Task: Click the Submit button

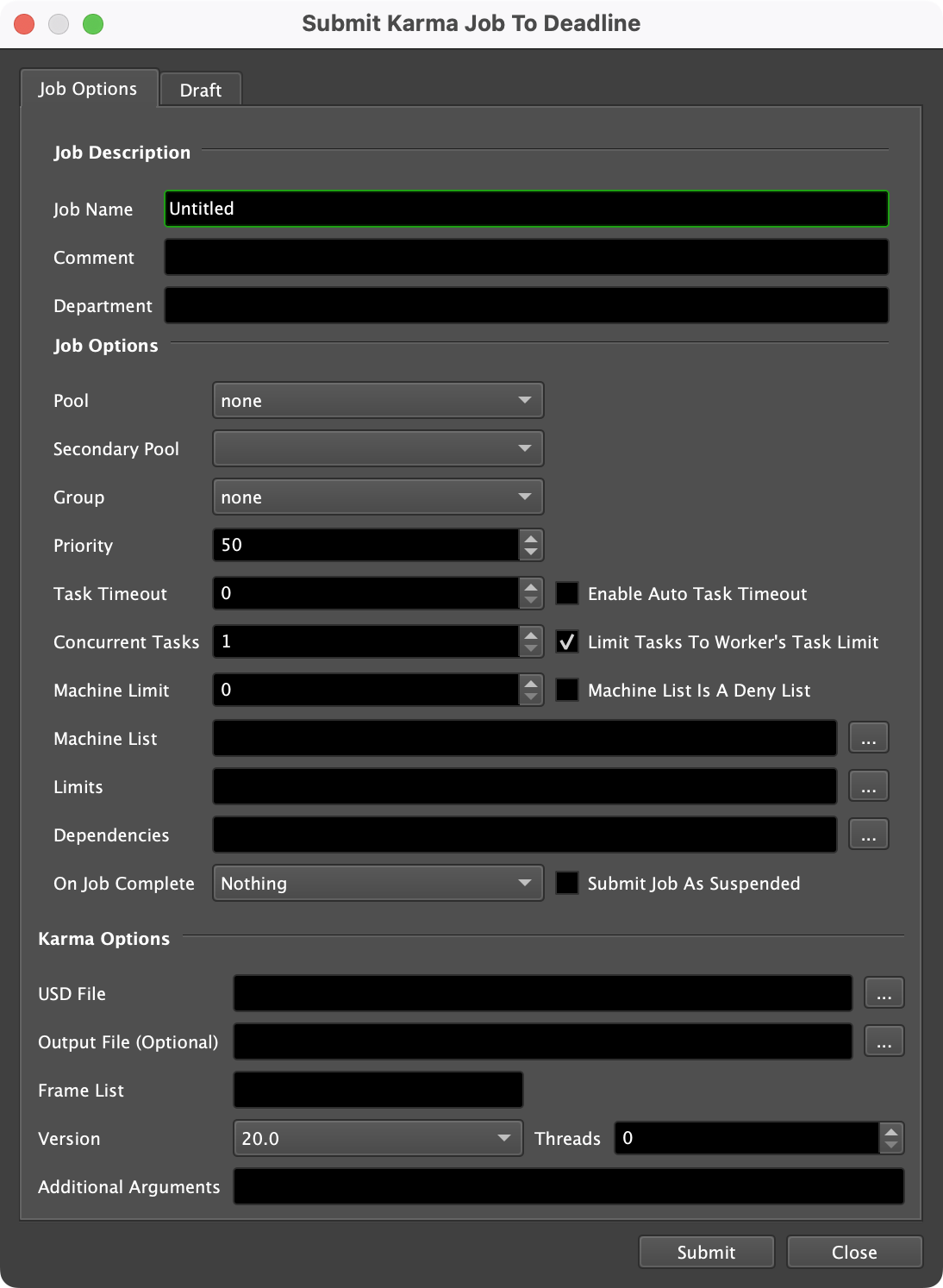Action: [x=706, y=1252]
